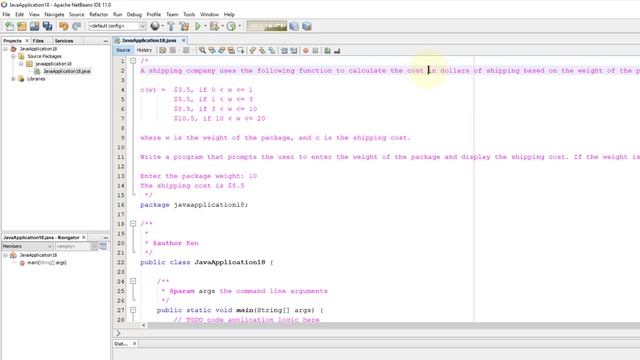Open the Members dropdown in Navigator
640x360 pixels.
point(27,246)
